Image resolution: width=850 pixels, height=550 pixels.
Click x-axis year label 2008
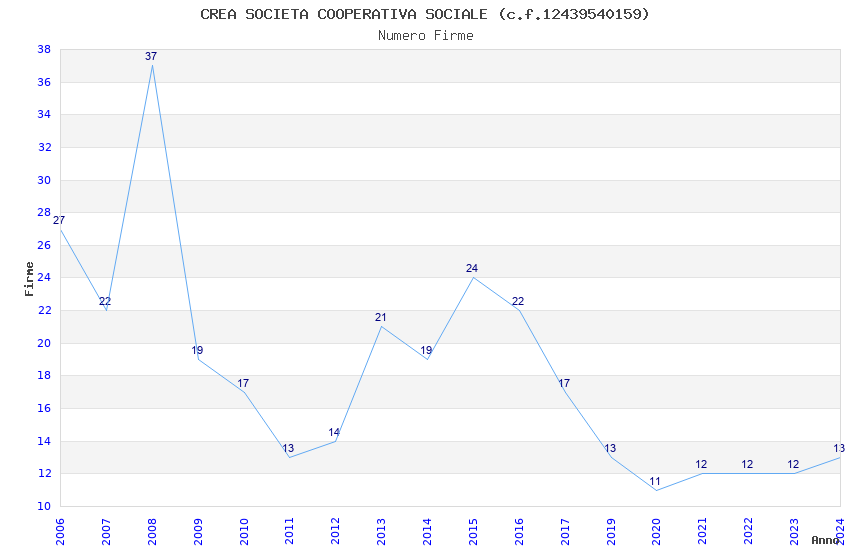152,531
